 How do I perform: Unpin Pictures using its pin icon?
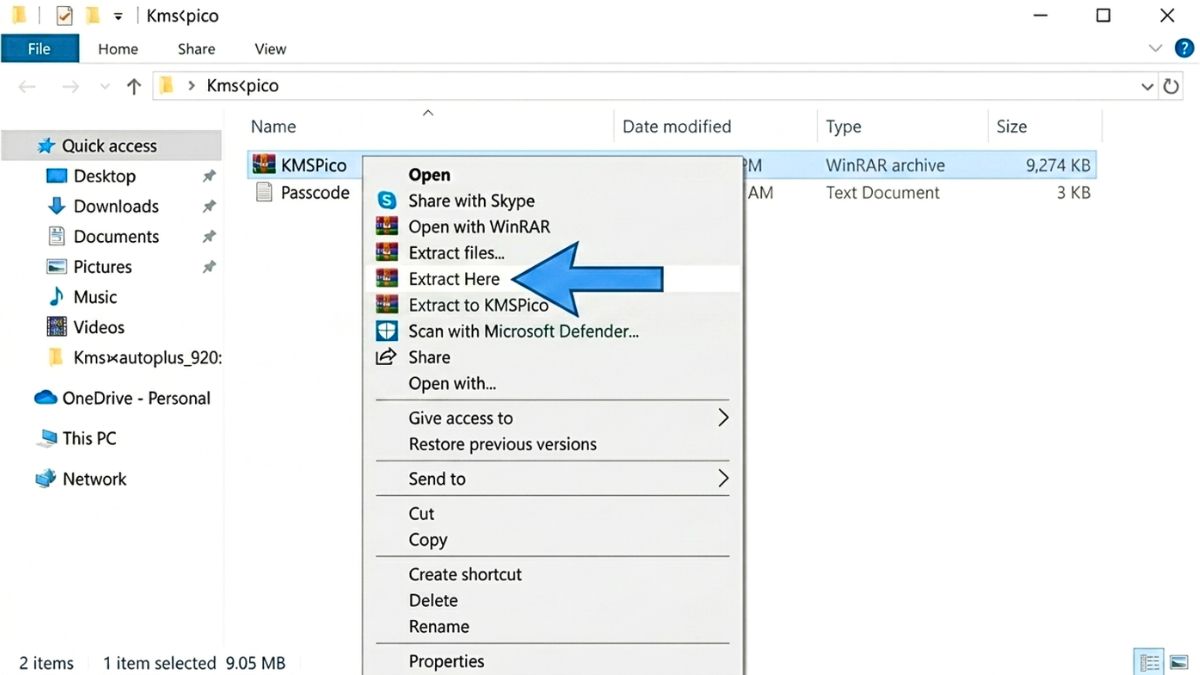tap(209, 267)
